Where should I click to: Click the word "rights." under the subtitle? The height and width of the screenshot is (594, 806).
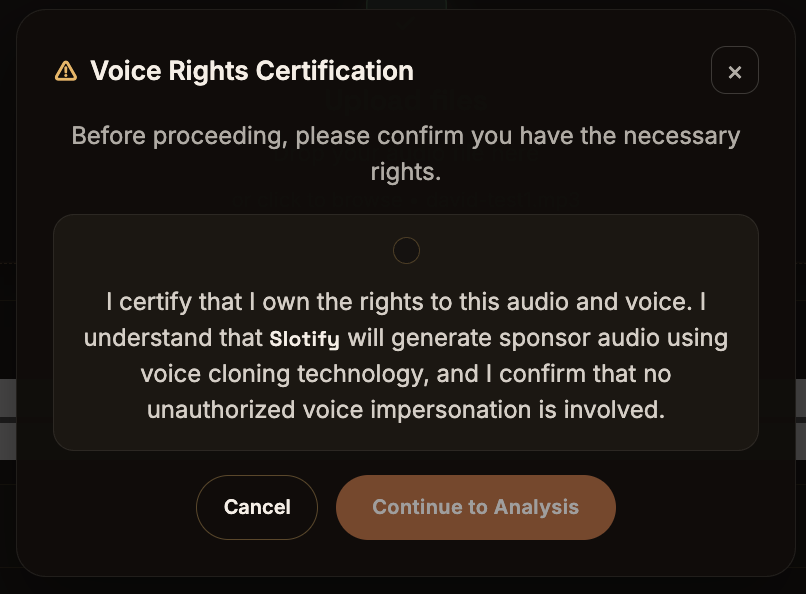[x=406, y=172]
